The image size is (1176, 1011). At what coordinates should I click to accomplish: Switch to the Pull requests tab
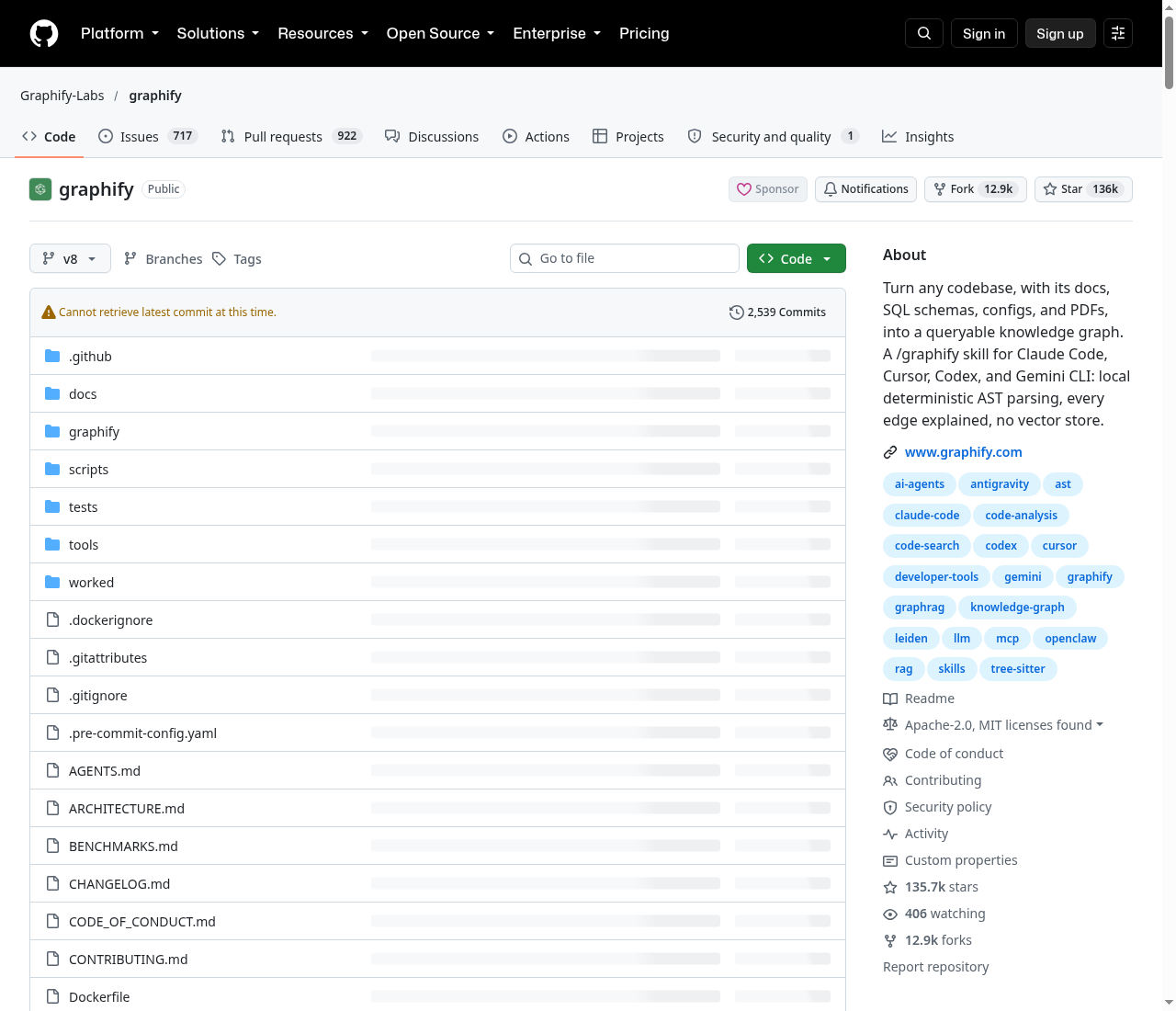click(291, 136)
